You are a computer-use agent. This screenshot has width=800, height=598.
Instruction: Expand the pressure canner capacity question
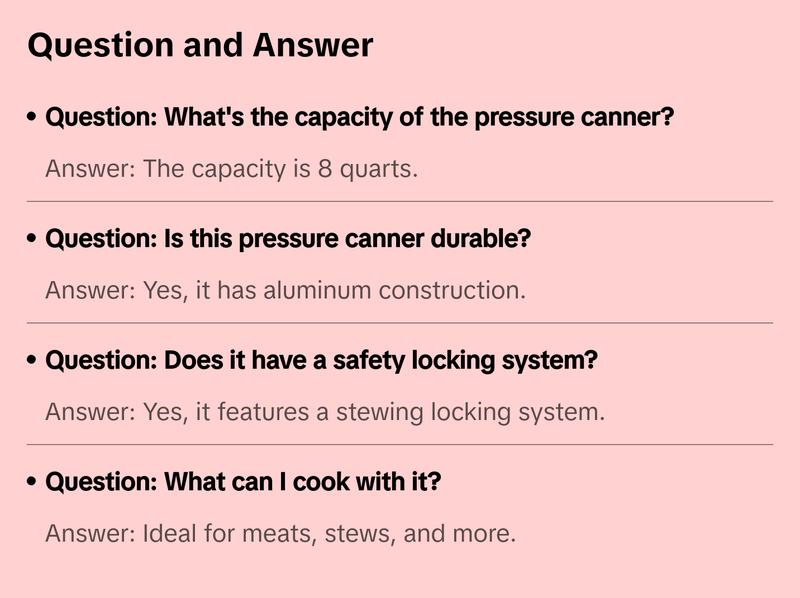(360, 118)
